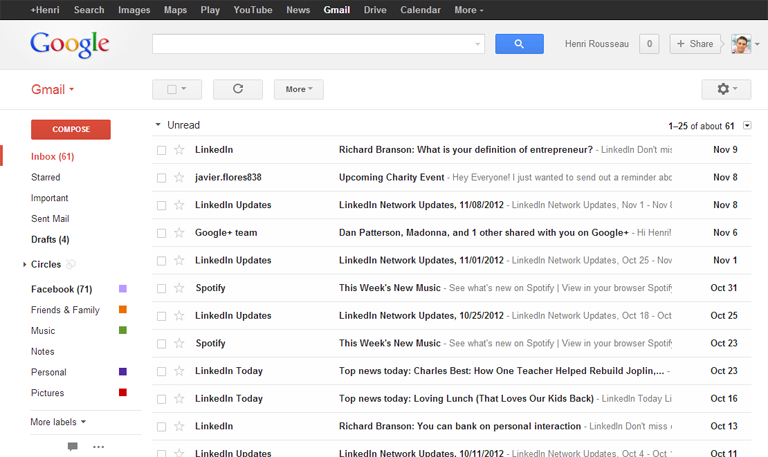Click the Share button
This screenshot has height=457, width=768.
click(695, 44)
